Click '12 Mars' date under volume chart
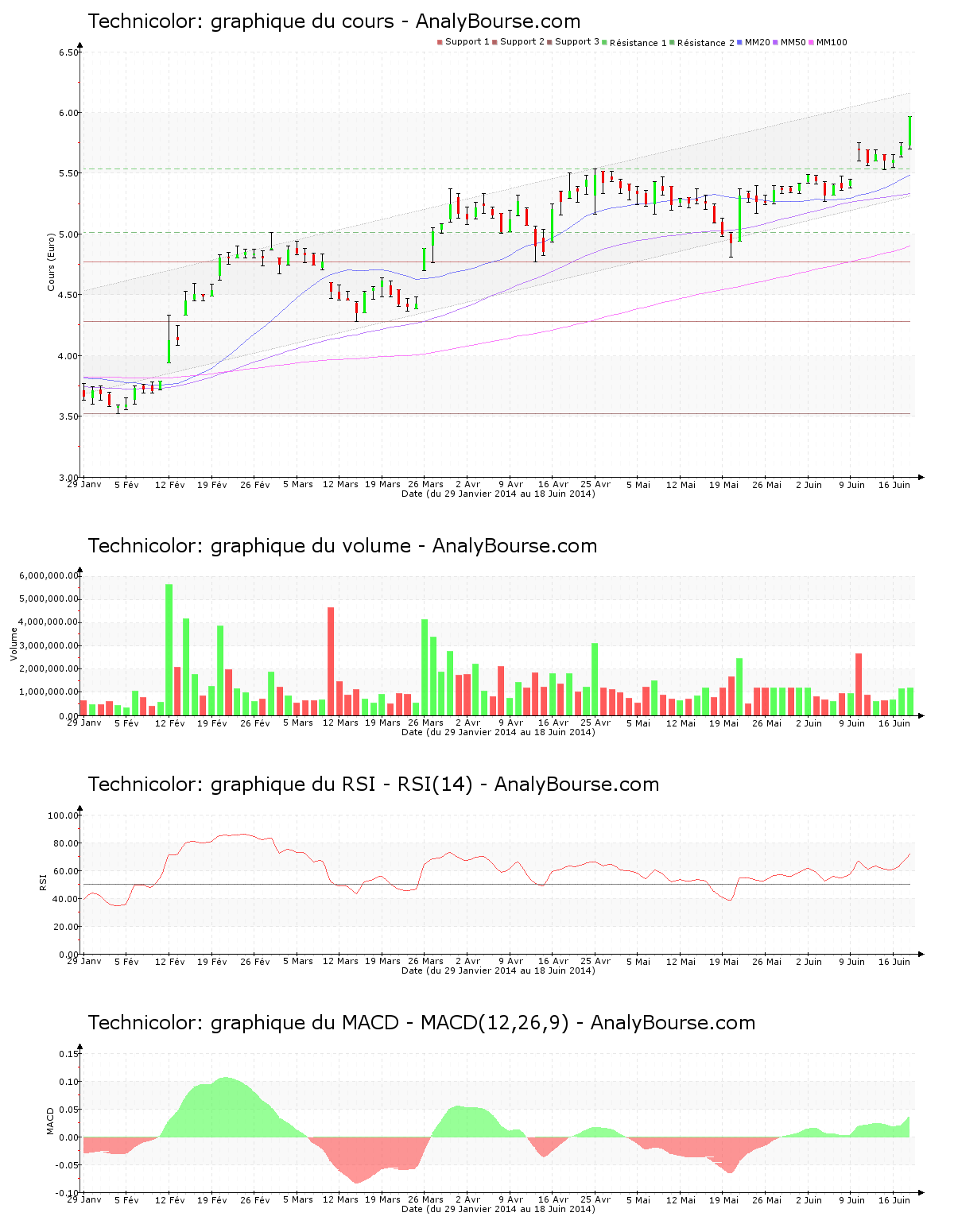This screenshot has height=1232, width=954. pyautogui.click(x=340, y=723)
